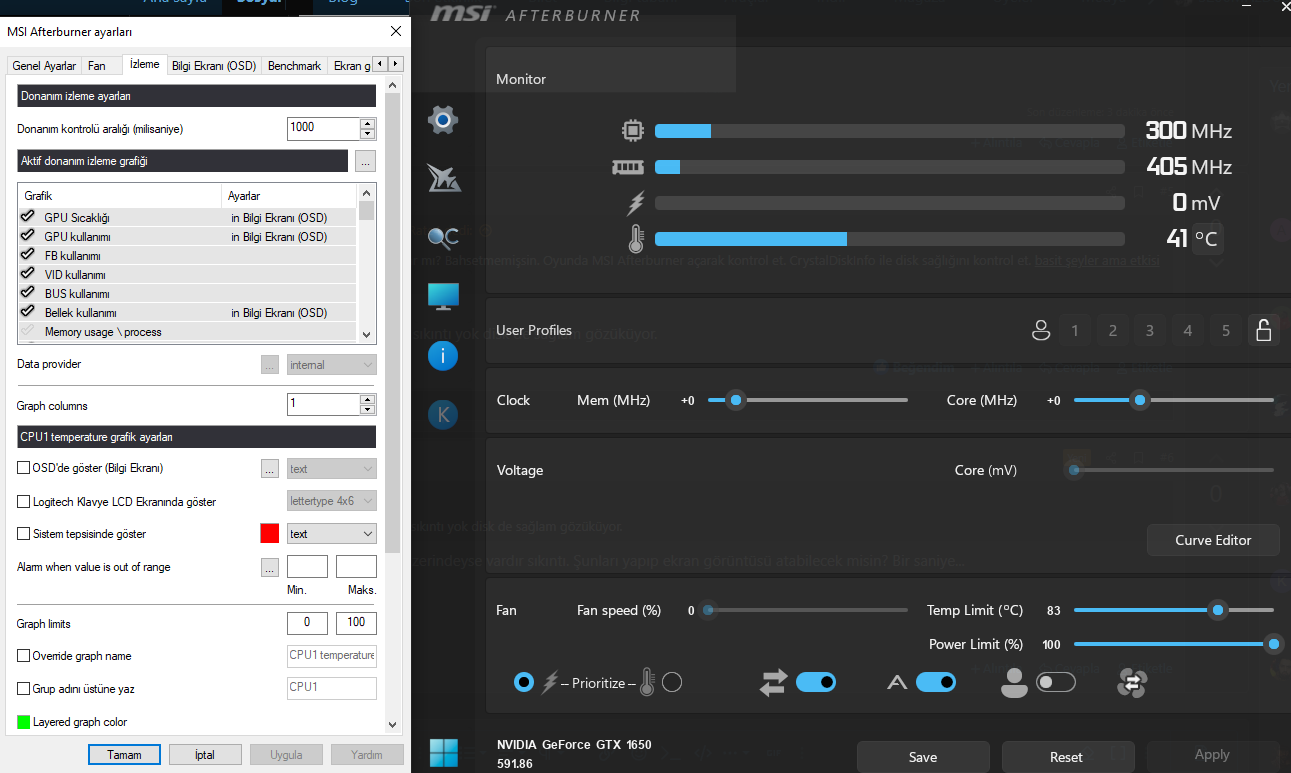Select the GPU Sıcaklığı row in the graph list
1291x773 pixels.
click(188, 217)
